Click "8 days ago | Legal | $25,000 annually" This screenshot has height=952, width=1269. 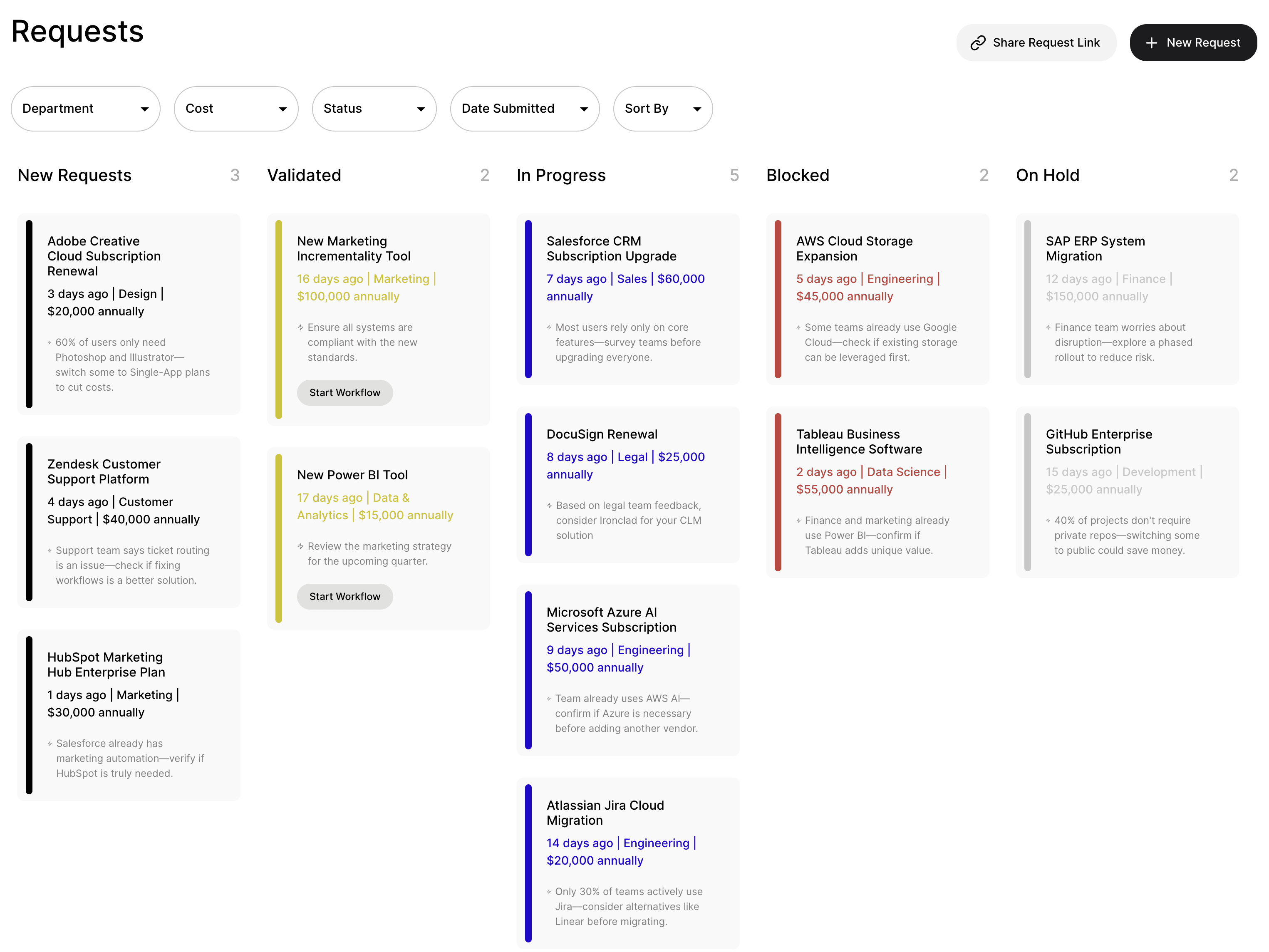[x=625, y=466]
